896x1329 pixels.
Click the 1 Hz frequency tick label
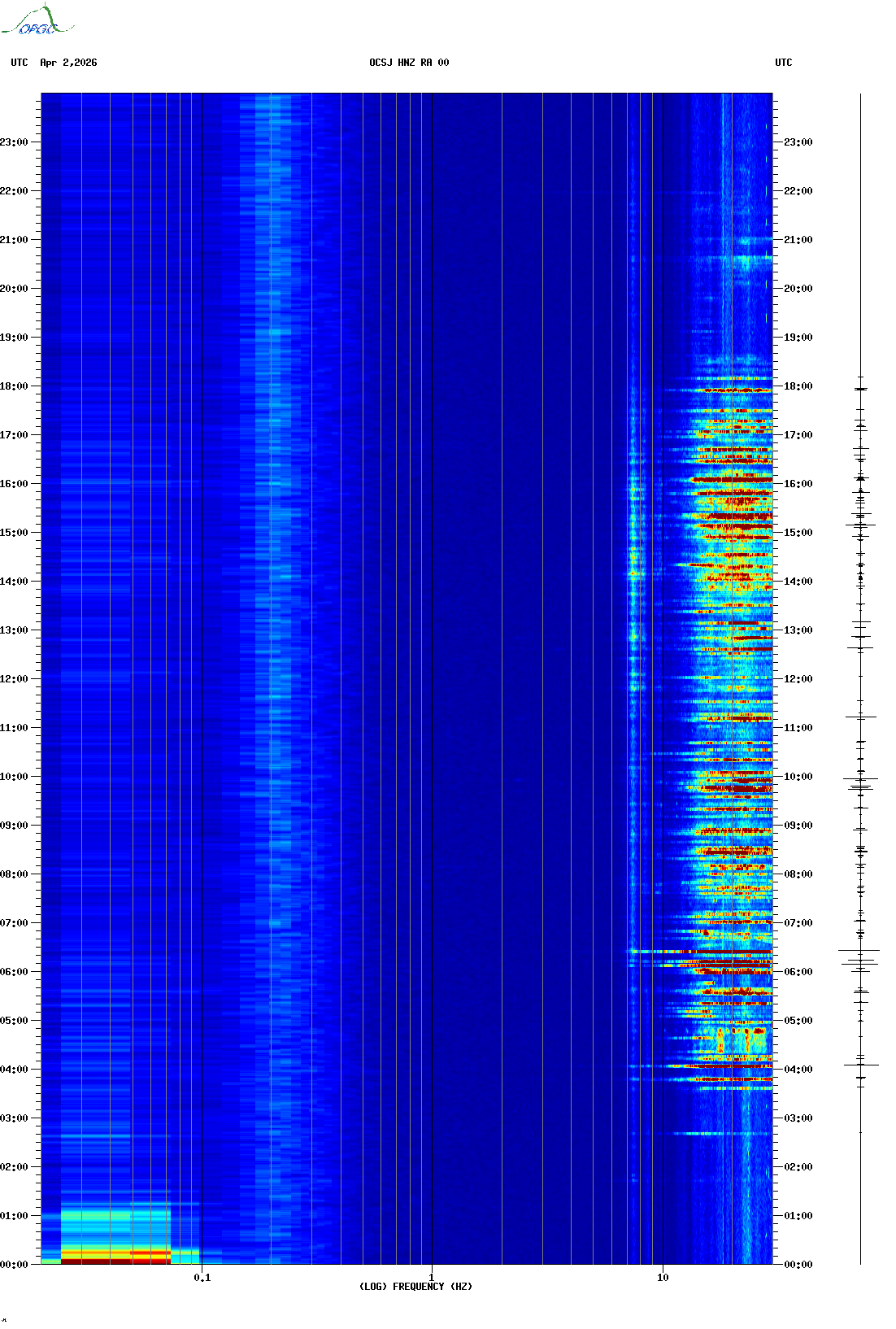pos(431,1277)
